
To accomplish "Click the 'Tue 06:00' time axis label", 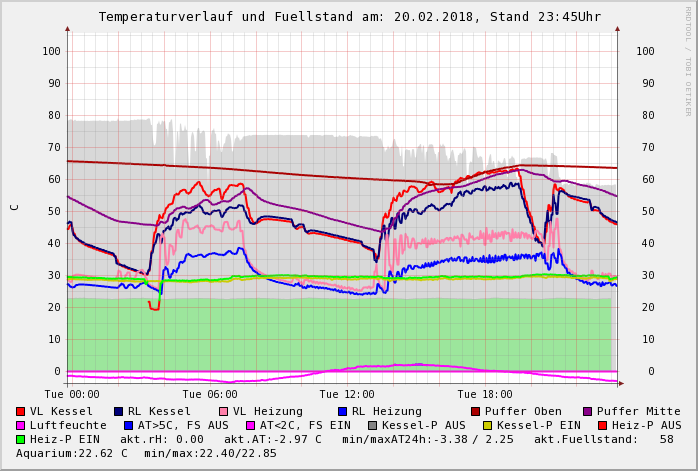I will tap(209, 394).
